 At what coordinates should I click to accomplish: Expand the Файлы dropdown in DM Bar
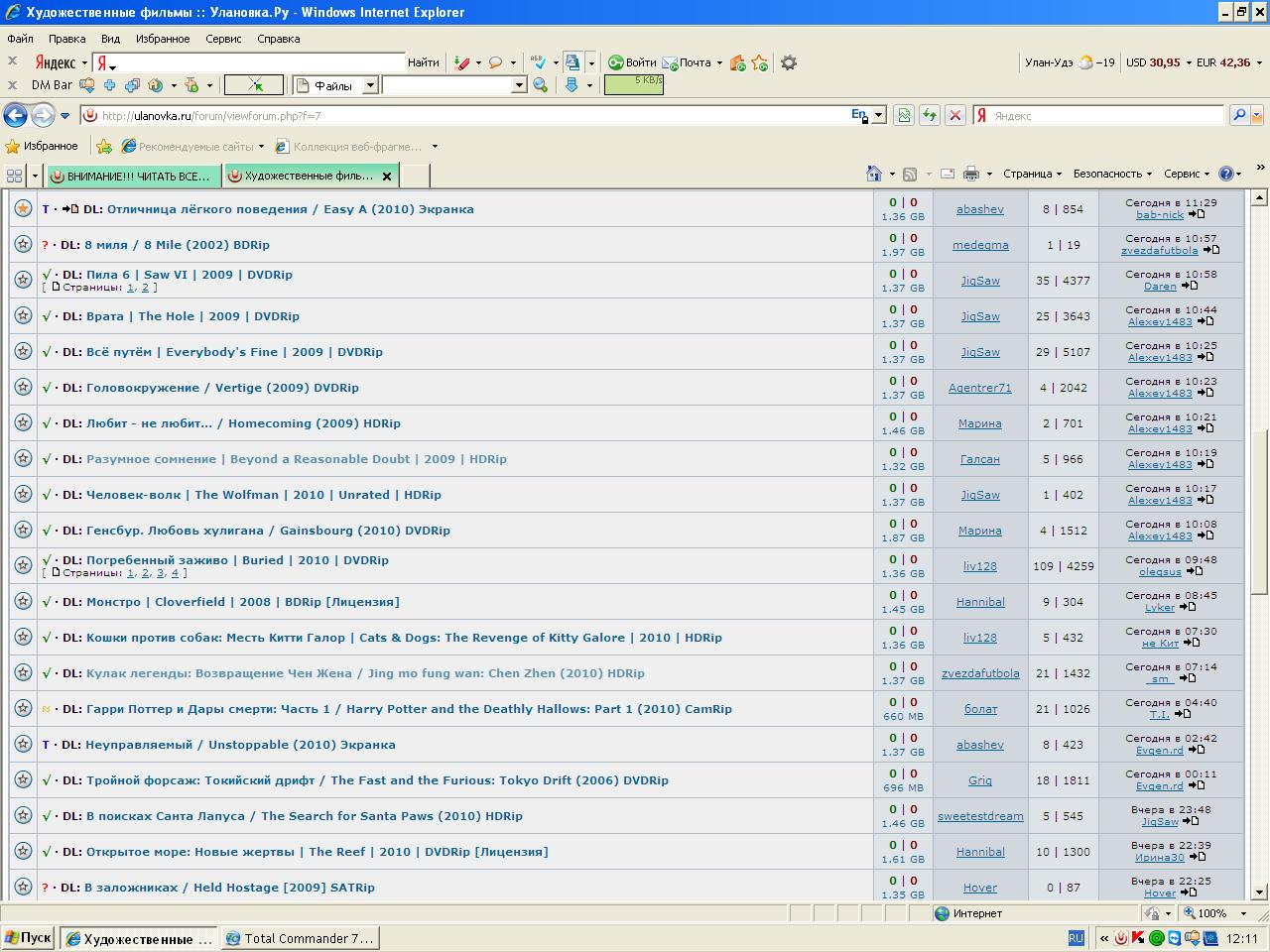coord(369,85)
